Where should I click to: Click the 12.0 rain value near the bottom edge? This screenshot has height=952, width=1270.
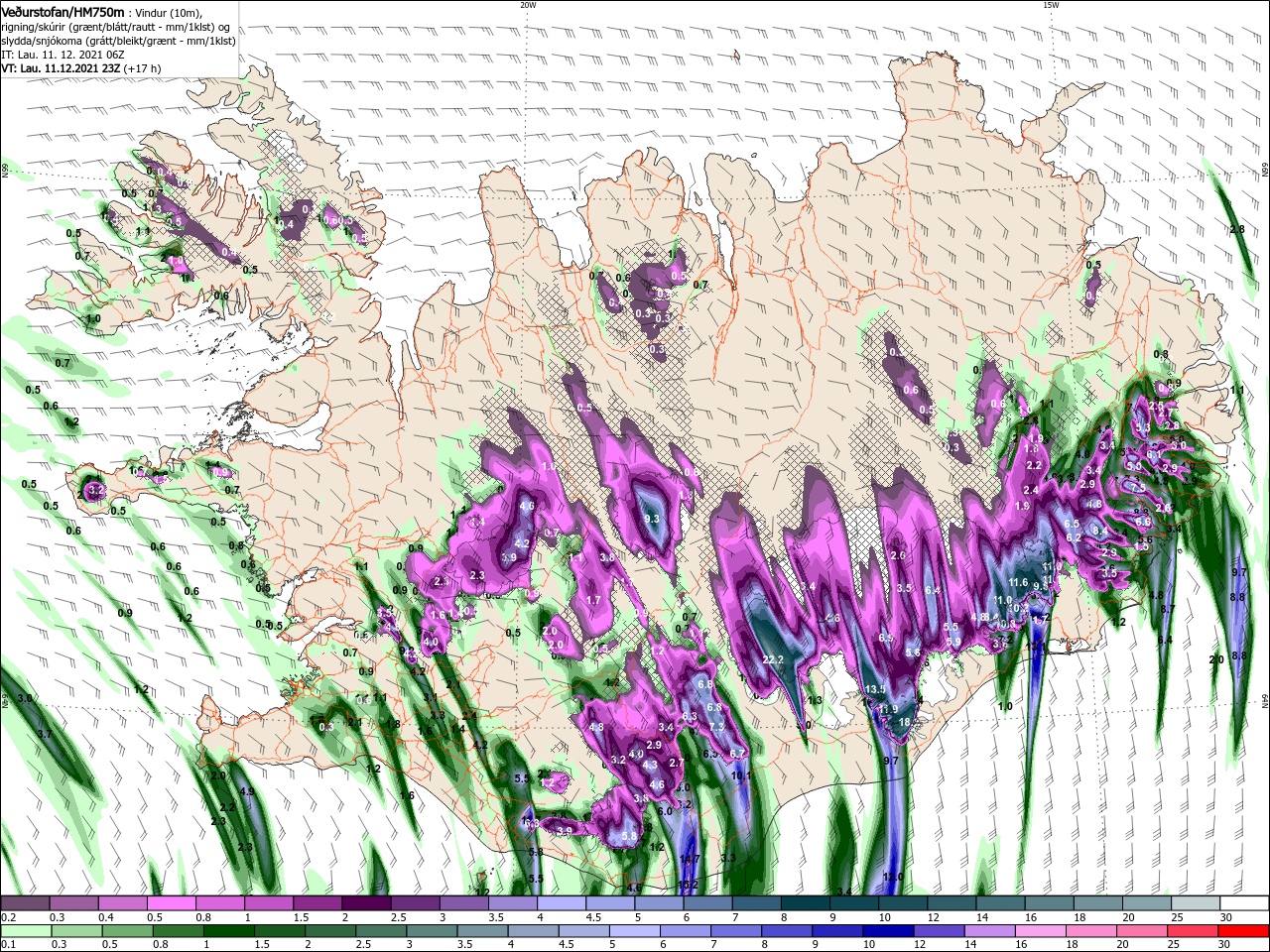pyautogui.click(x=893, y=877)
